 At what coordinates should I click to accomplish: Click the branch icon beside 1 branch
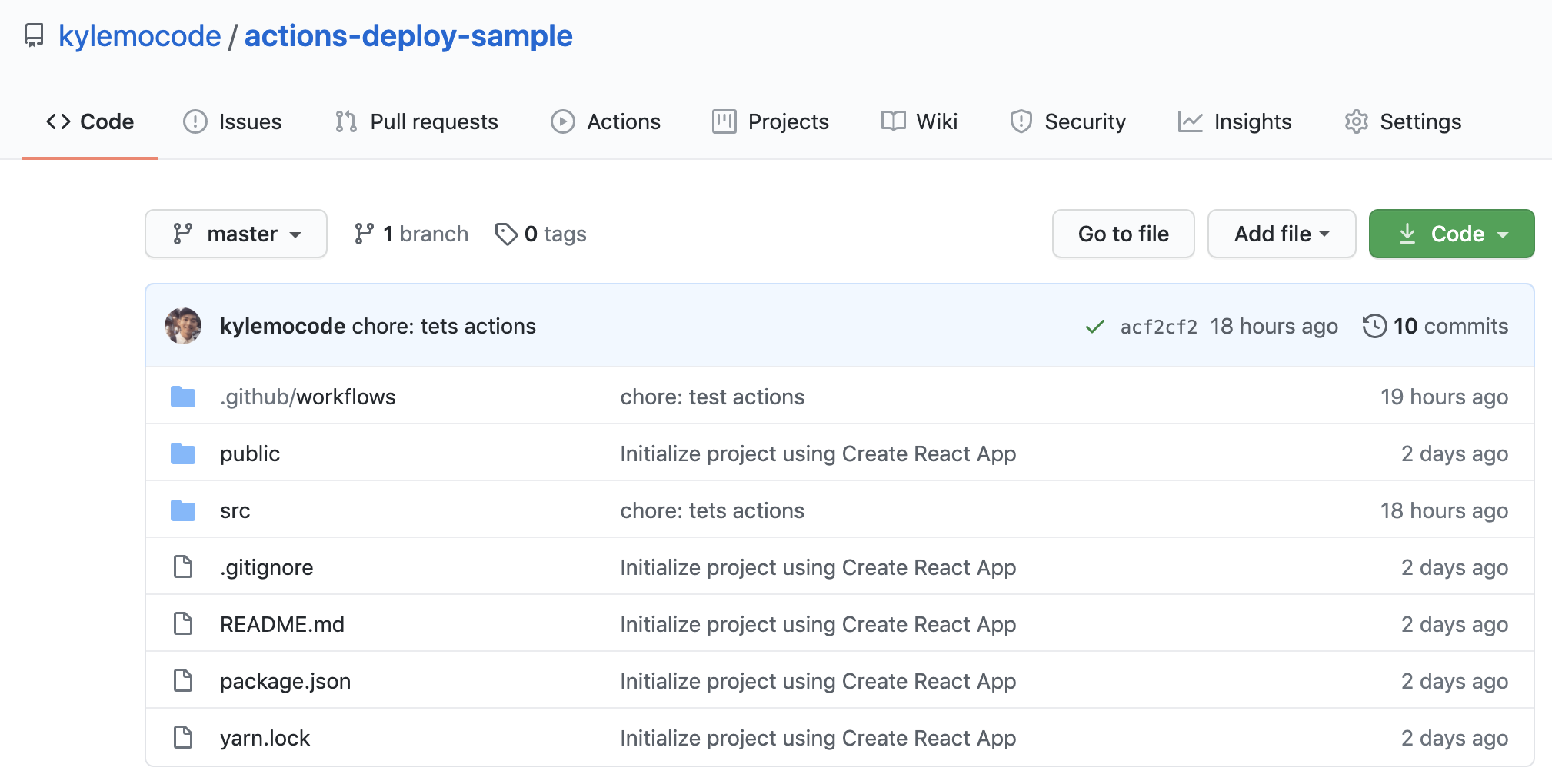tap(364, 234)
